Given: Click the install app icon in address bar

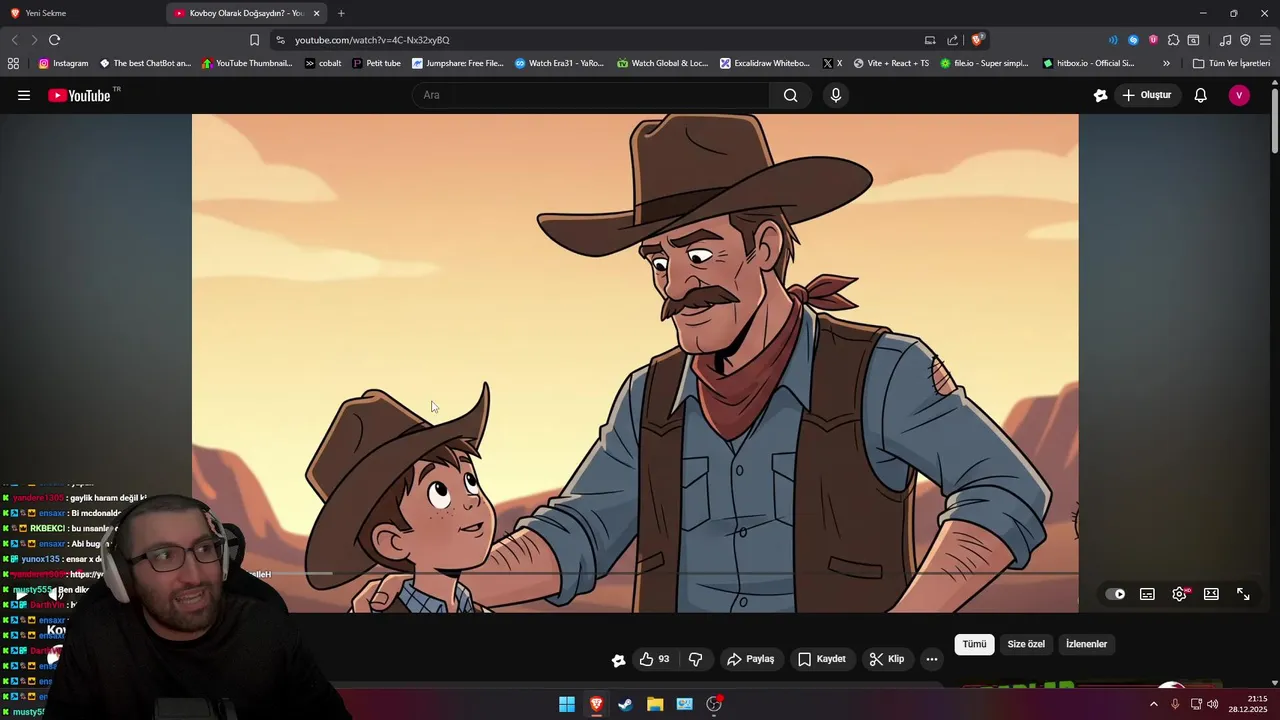Looking at the screenshot, I should pyautogui.click(x=930, y=40).
